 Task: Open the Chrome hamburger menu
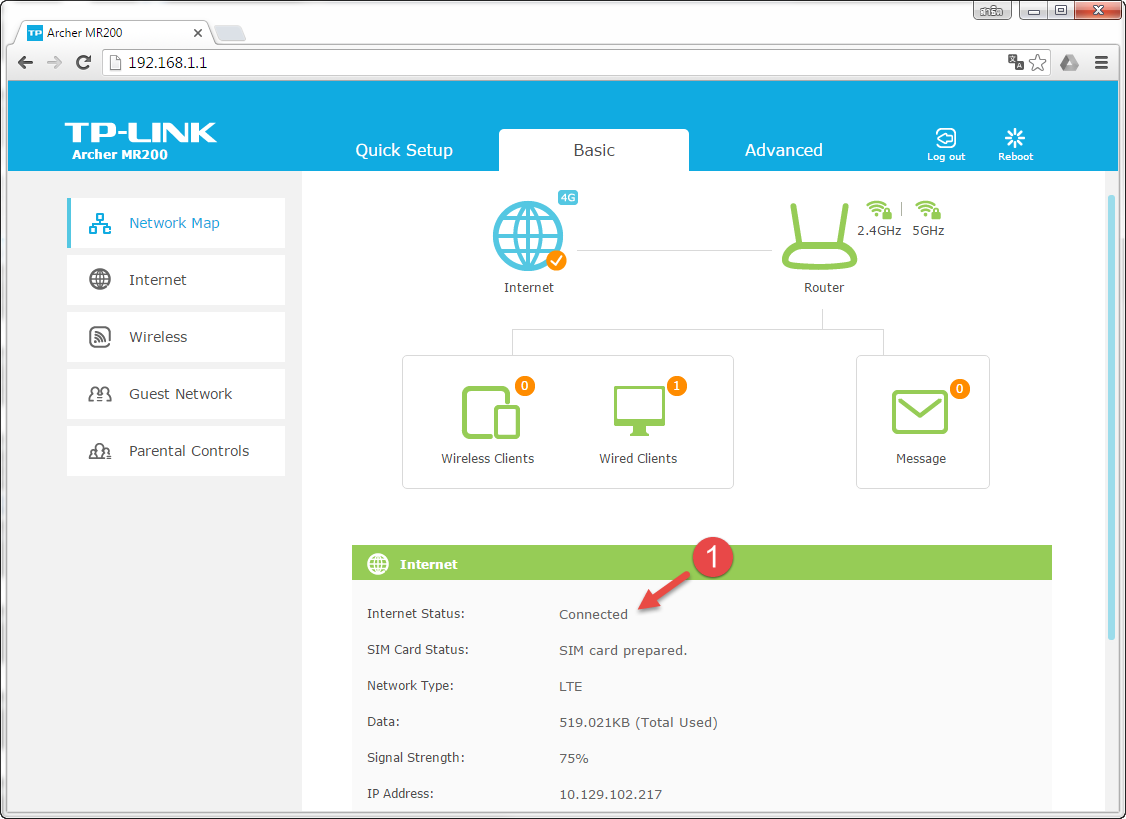1102,63
